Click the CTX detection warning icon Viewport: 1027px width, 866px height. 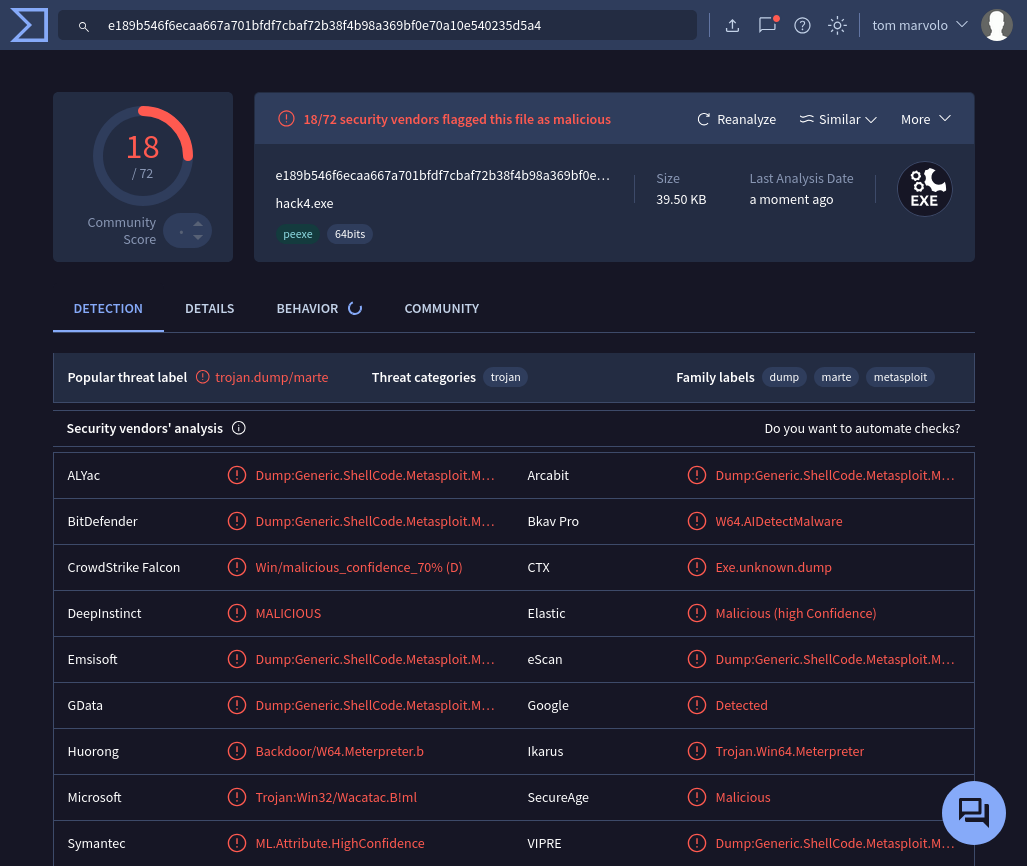coord(697,567)
